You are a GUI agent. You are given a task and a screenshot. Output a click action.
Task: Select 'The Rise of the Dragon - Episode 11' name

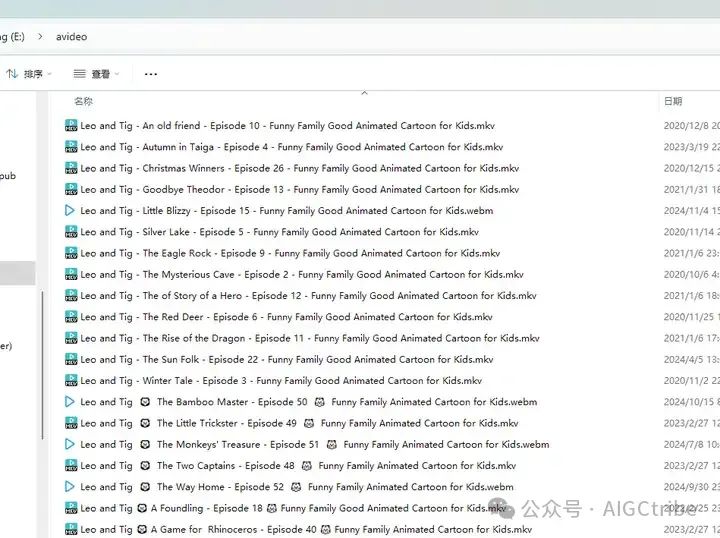coord(310,338)
